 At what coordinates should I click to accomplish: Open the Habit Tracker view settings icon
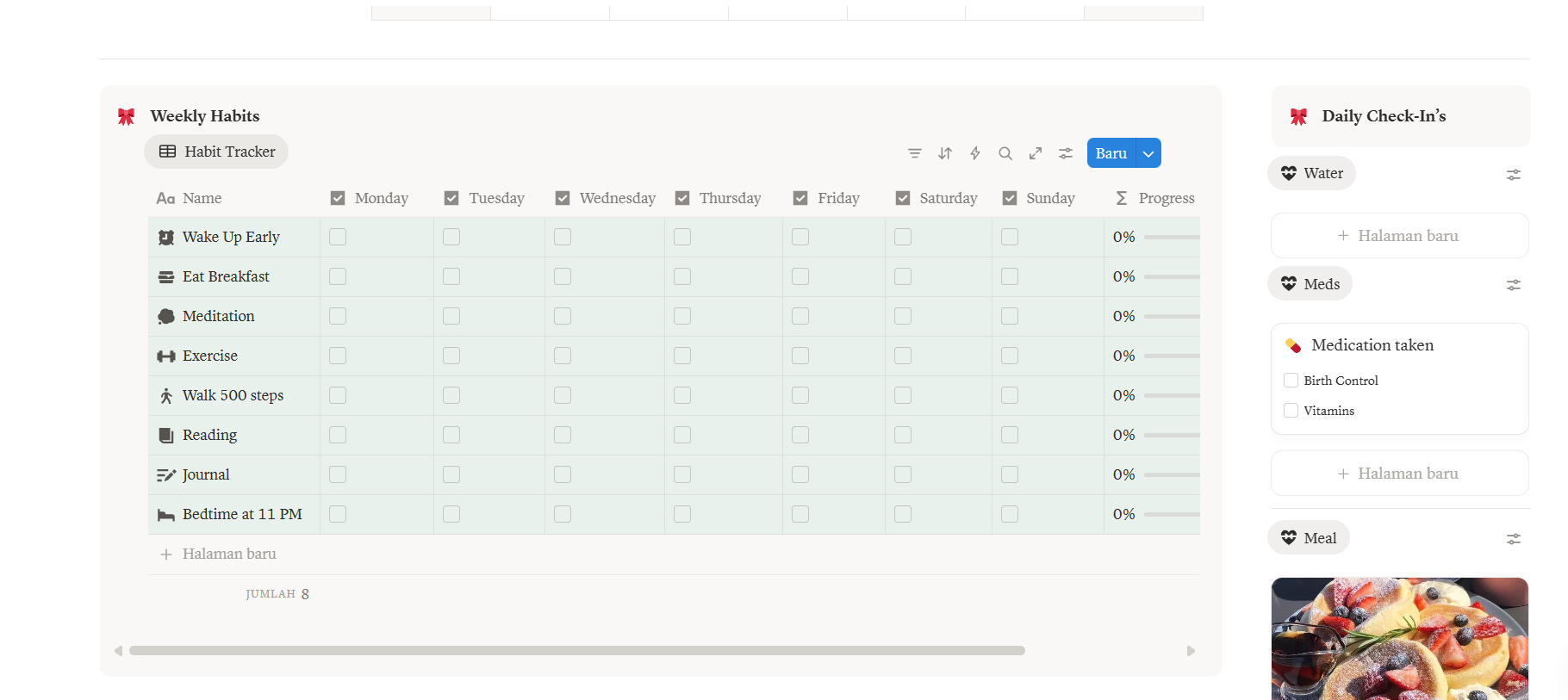pyautogui.click(x=1066, y=153)
